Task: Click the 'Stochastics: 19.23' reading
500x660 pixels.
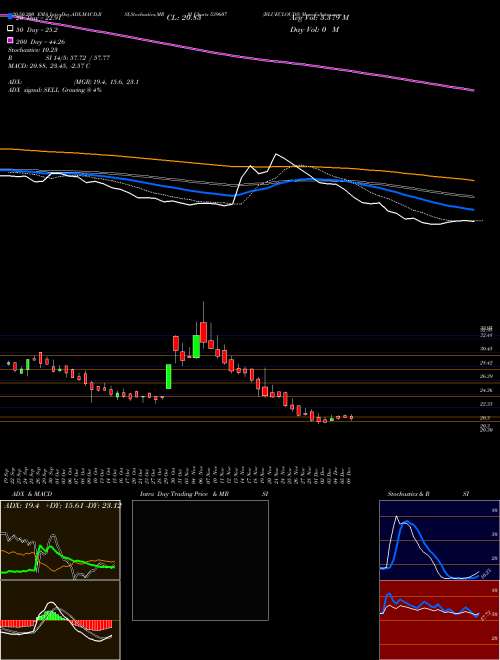Action: [x=35, y=50]
